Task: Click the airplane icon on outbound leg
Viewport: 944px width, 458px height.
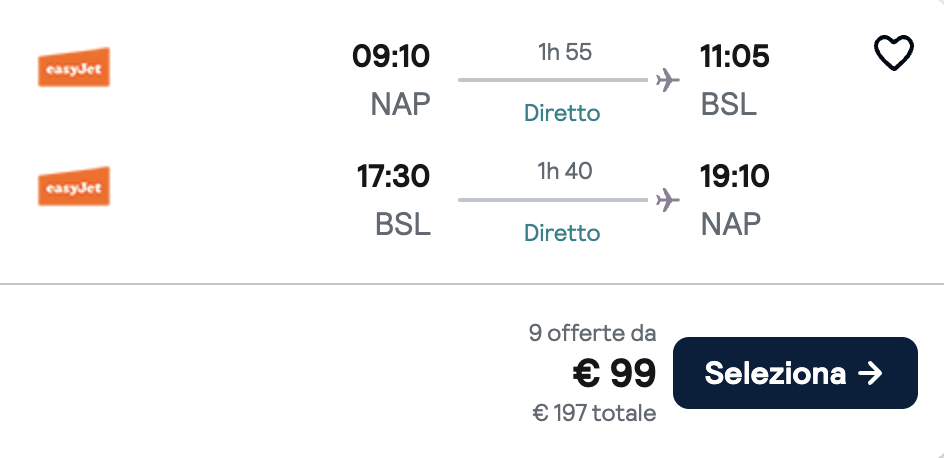Action: tap(668, 80)
